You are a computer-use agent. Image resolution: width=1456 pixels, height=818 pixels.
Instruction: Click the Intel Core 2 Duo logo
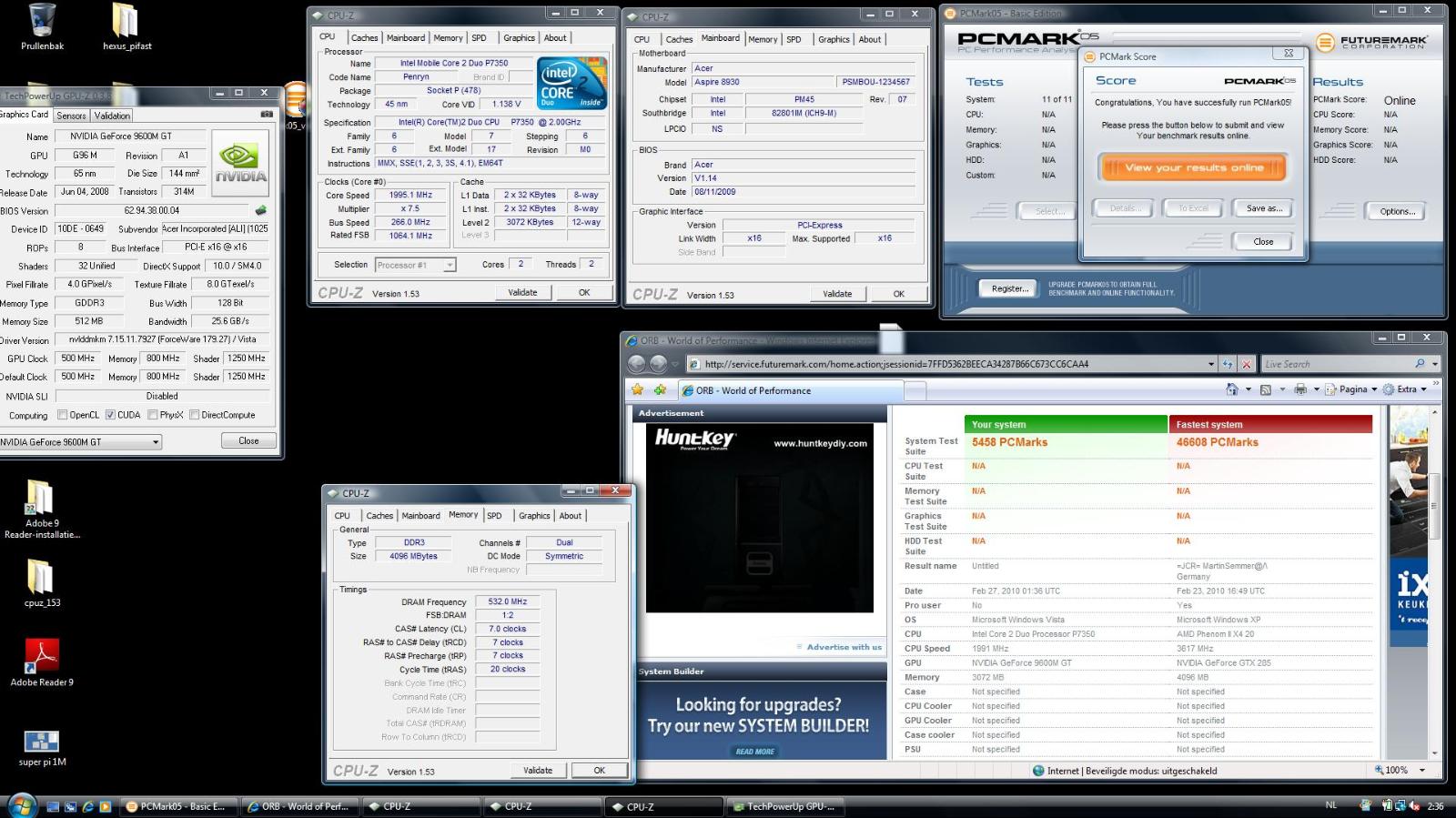click(572, 83)
